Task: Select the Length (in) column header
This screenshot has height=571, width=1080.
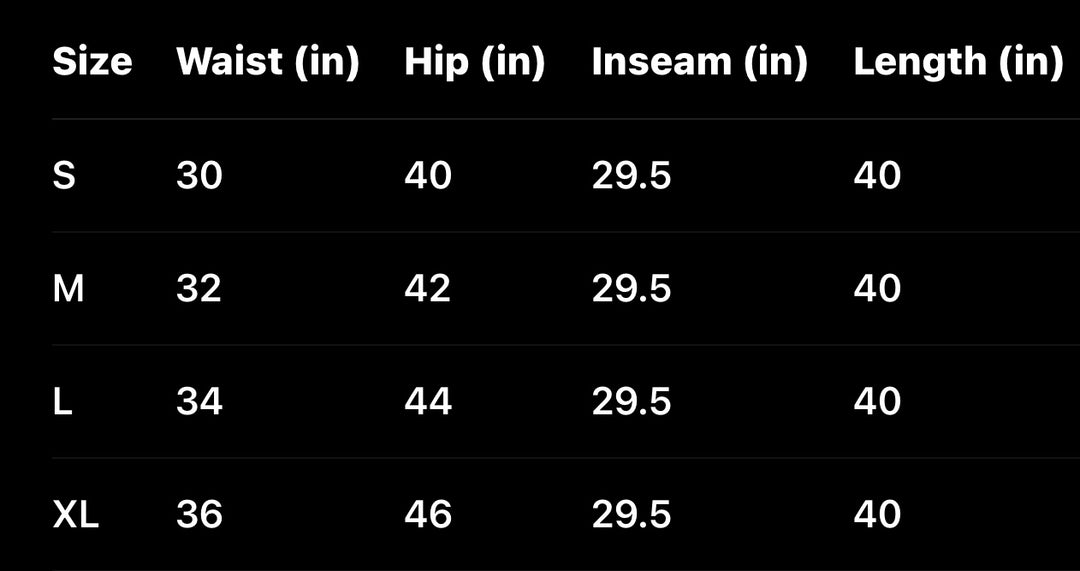Action: click(958, 62)
